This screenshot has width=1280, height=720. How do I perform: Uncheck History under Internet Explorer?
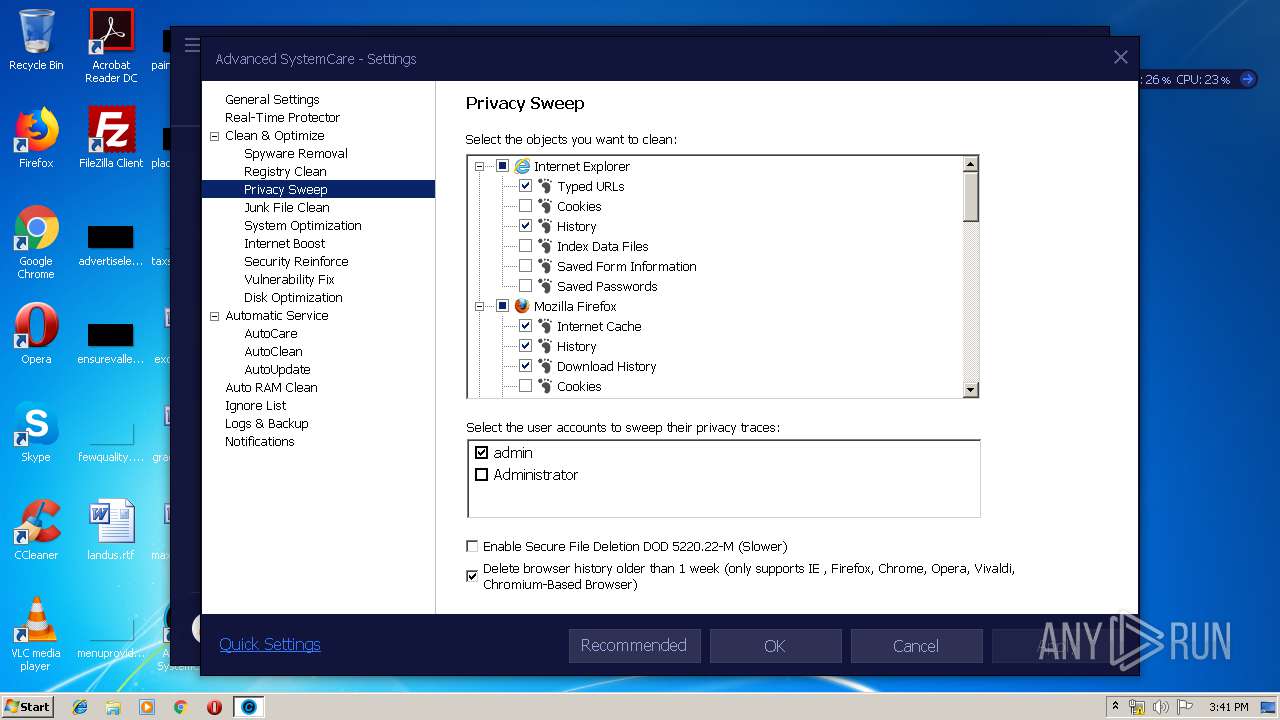(525, 226)
